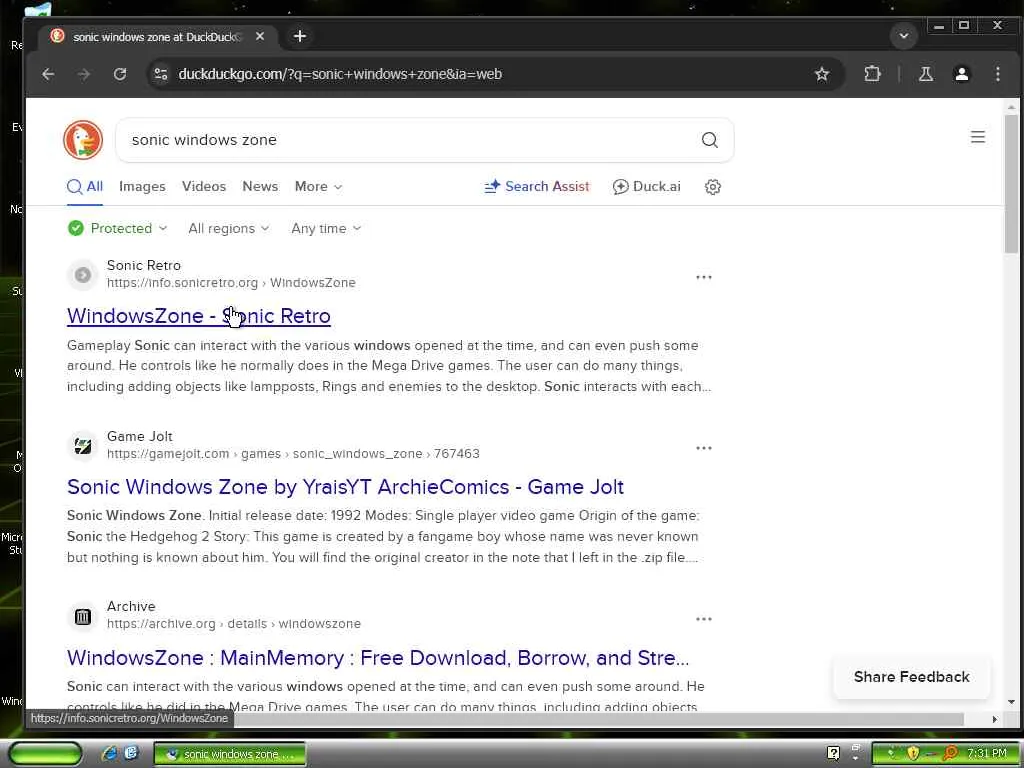Image resolution: width=1024 pixels, height=768 pixels.
Task: Open Search Assist
Action: (537, 187)
